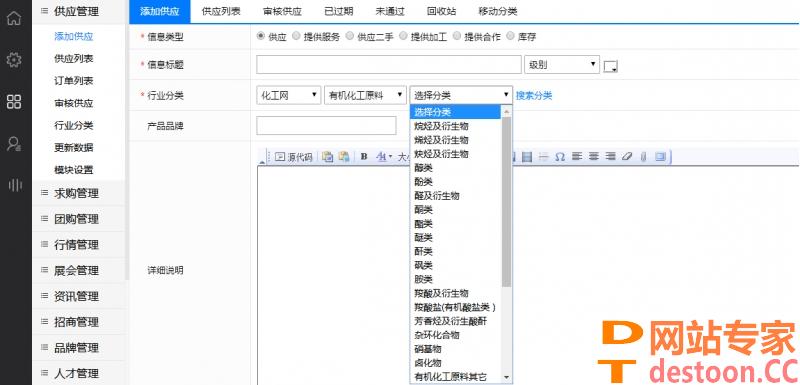Click the sidebar menu scrollbar
Viewport: 800px width, 385px height.
tap(127, 140)
